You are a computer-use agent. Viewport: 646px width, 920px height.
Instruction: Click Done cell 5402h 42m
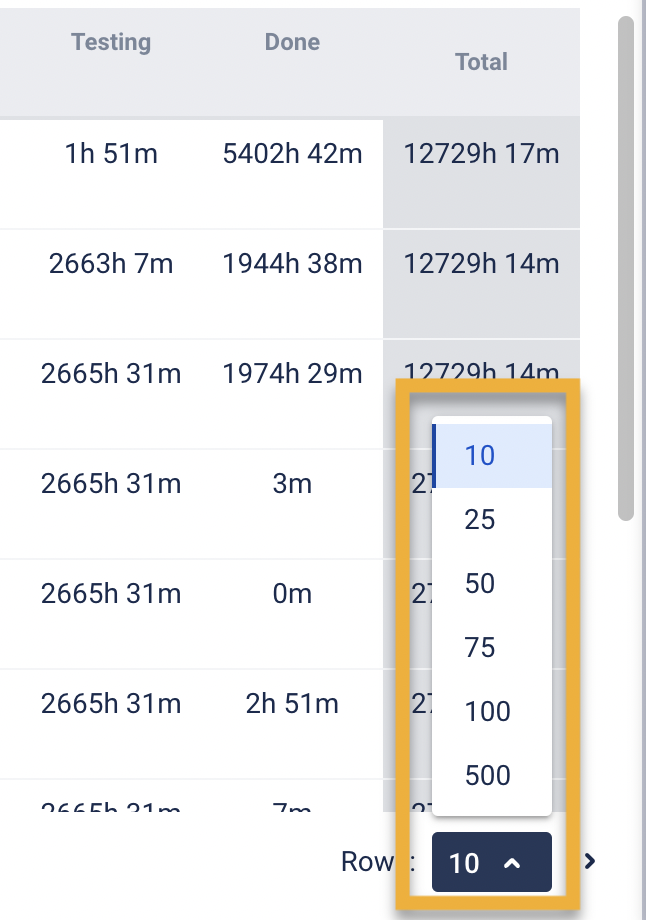[x=292, y=154]
